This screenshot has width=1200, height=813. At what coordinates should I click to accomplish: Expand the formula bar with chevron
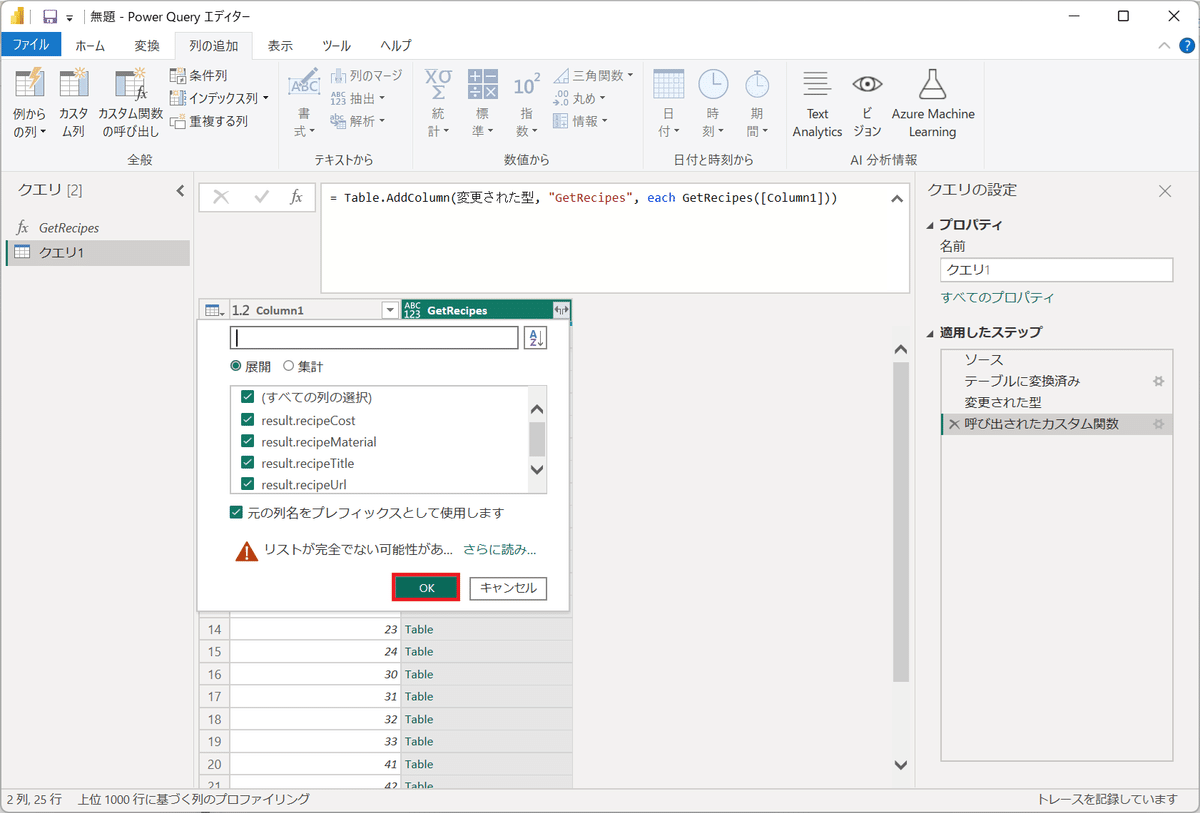click(x=897, y=198)
